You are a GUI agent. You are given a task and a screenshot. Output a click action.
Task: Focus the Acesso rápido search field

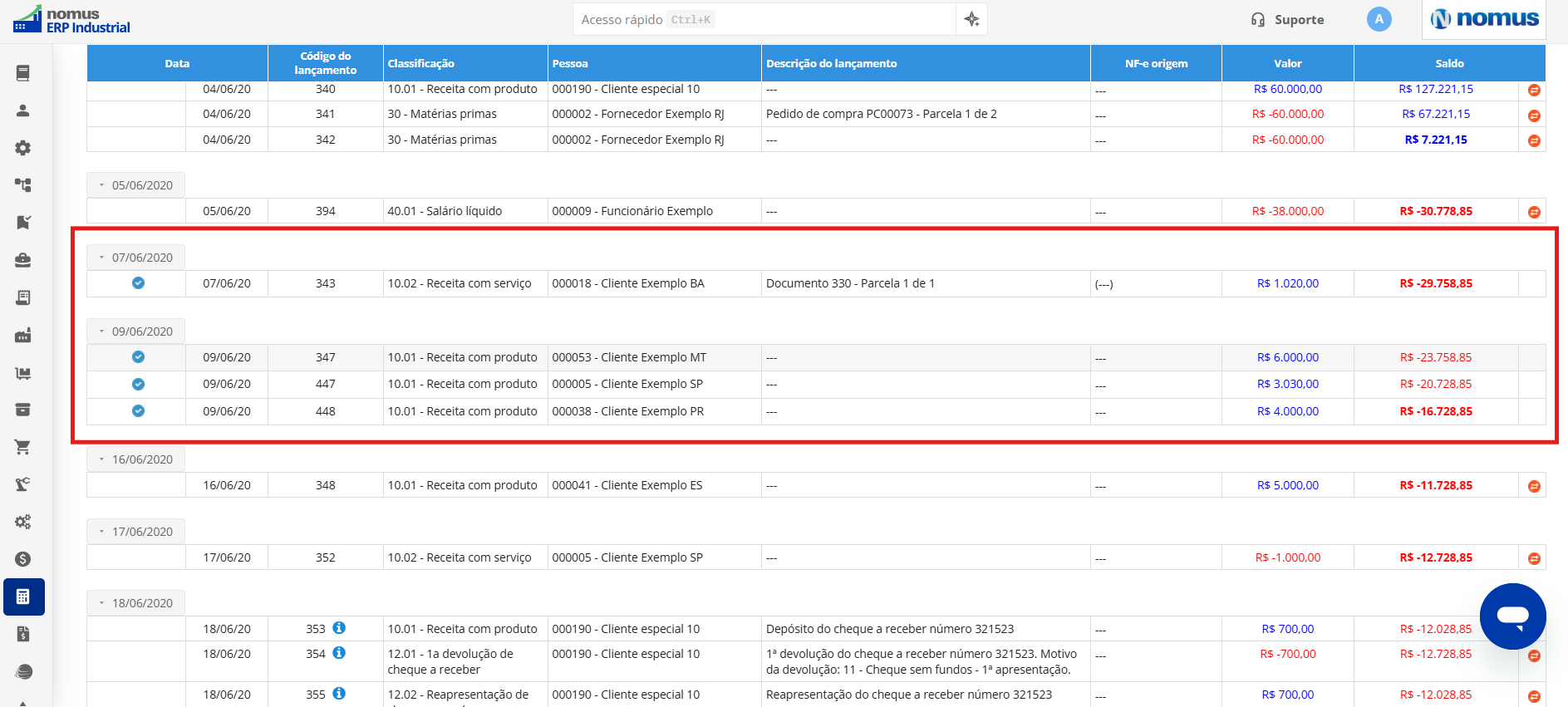click(x=764, y=19)
